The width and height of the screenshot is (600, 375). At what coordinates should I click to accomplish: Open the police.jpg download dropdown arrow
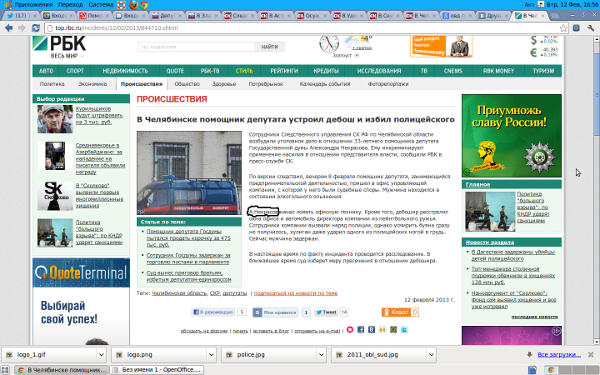321,355
